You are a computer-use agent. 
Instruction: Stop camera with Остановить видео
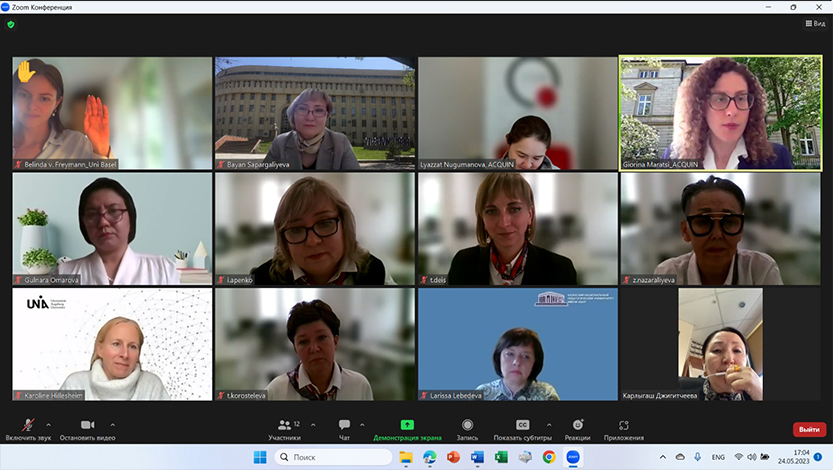[x=87, y=426]
